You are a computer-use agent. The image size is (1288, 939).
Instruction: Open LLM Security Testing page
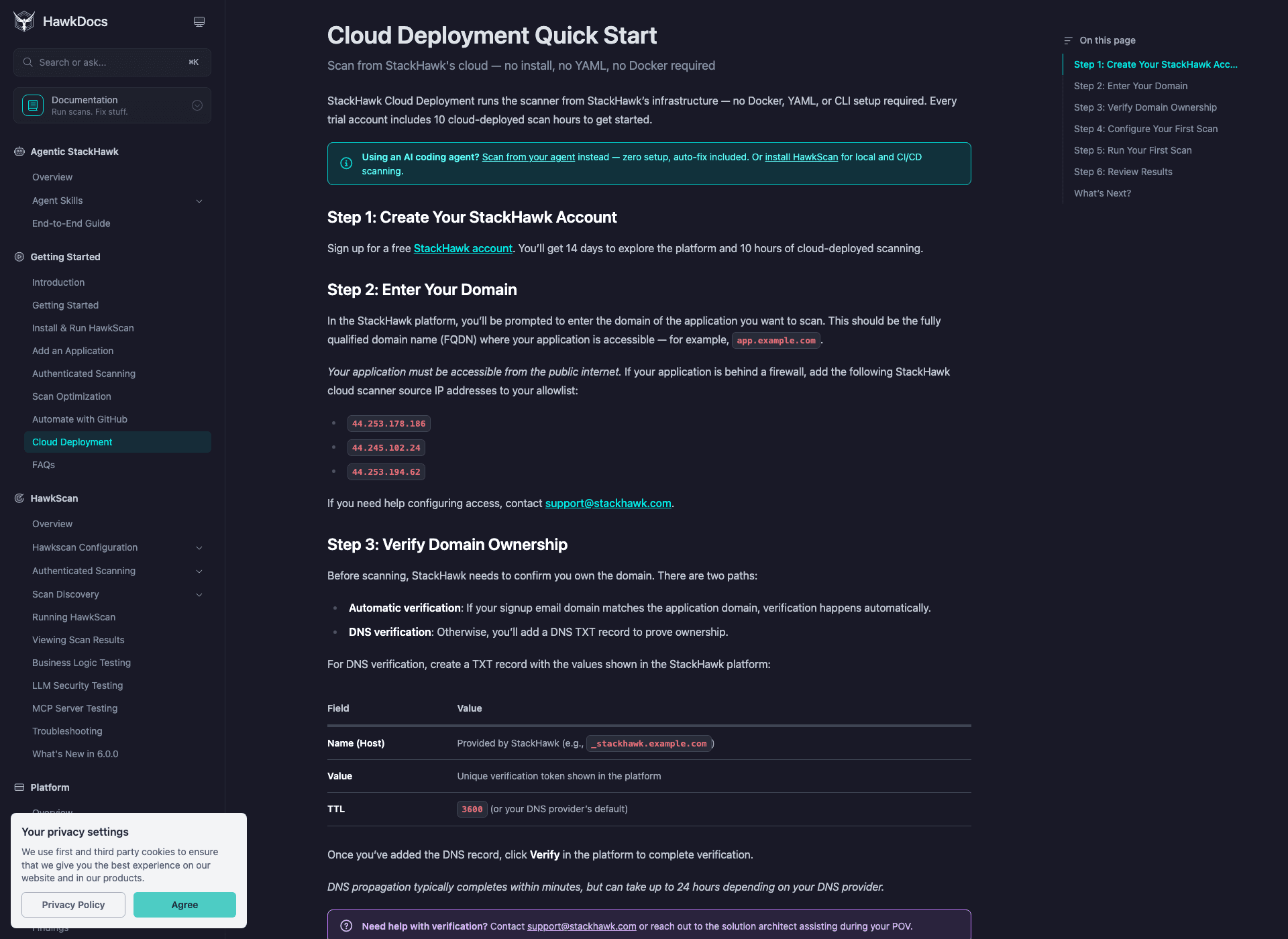pyautogui.click(x=78, y=685)
